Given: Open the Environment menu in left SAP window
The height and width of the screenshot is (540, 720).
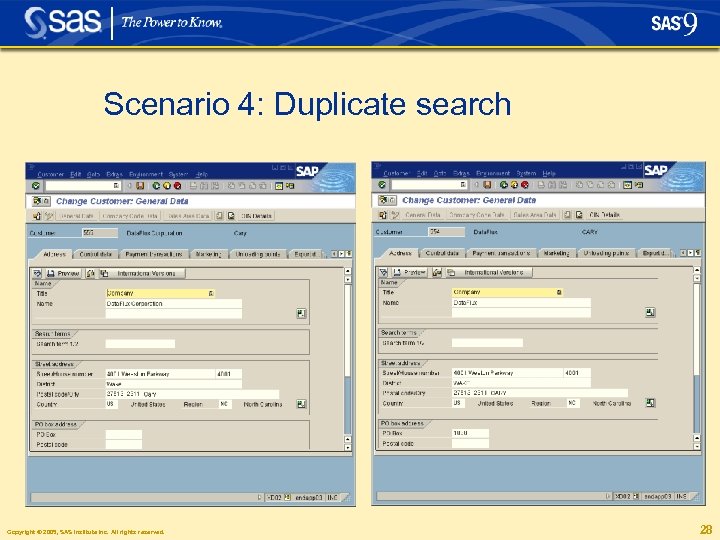Looking at the screenshot, I should pos(146,174).
